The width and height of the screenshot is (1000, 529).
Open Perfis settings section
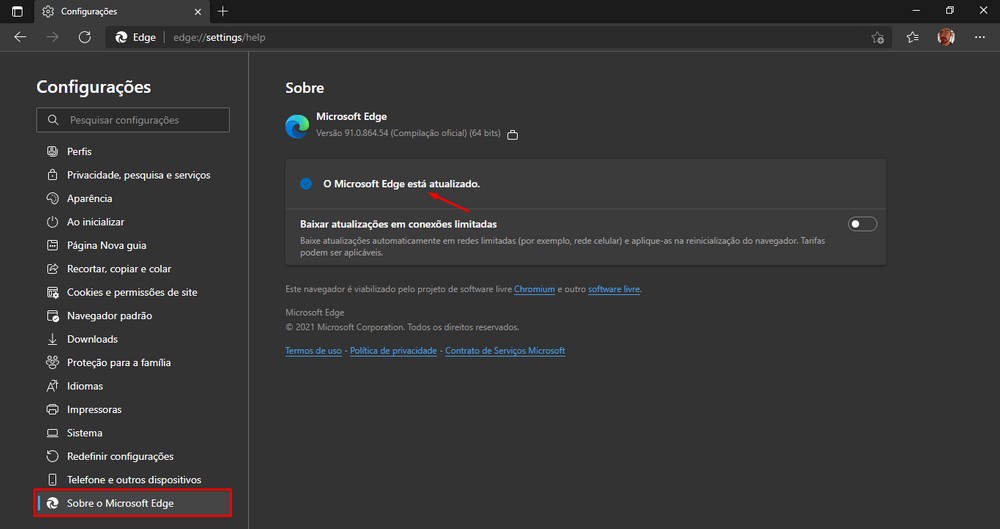point(79,152)
